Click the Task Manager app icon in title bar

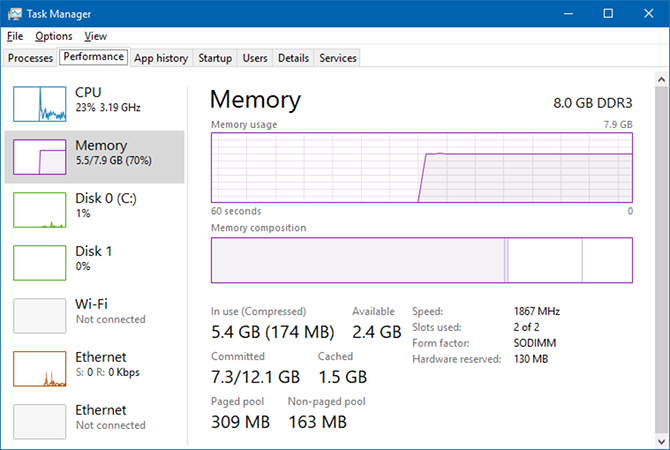(13, 14)
